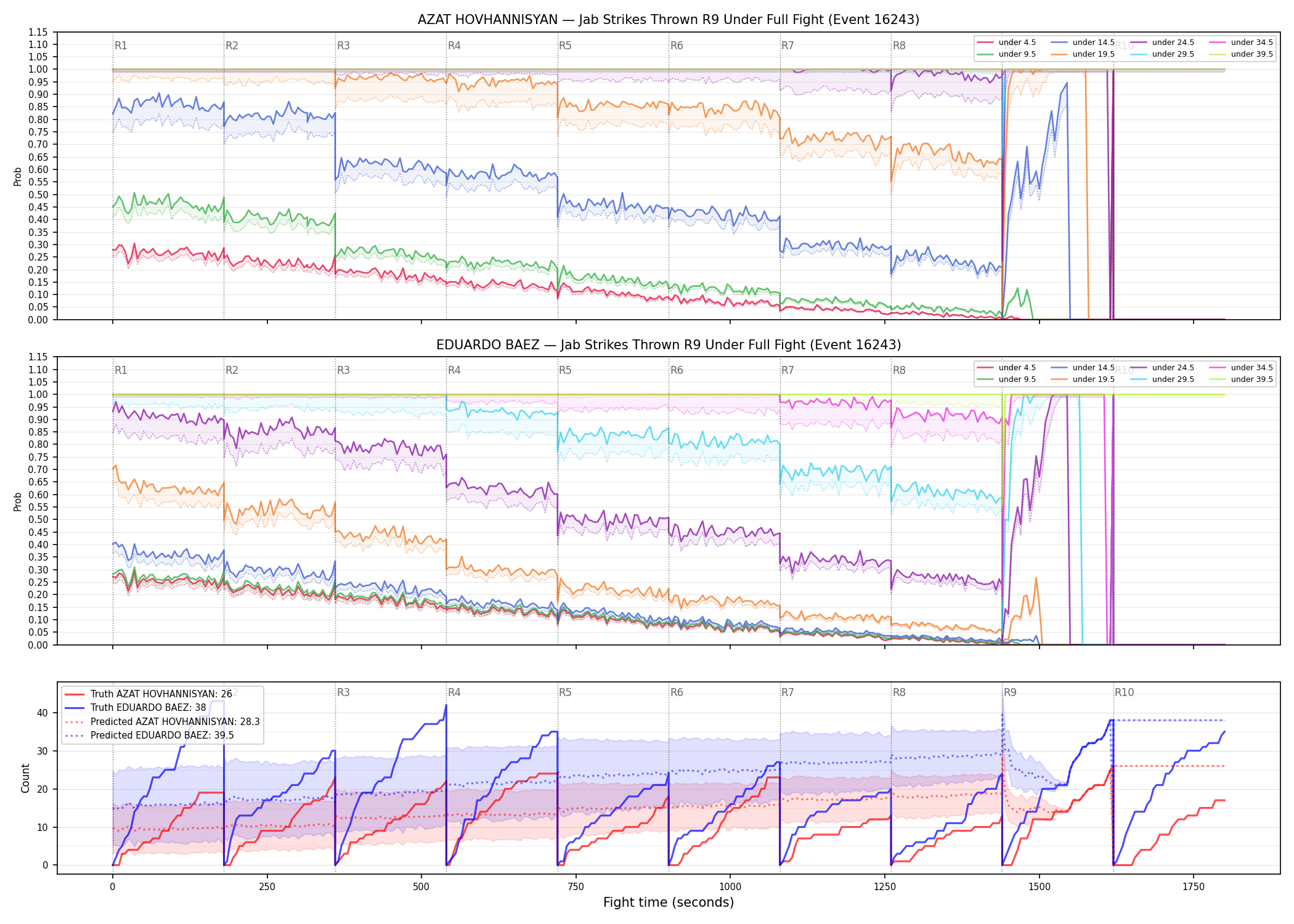Click the 0.50 tick label in Hovhannisyan chart

tap(38, 195)
